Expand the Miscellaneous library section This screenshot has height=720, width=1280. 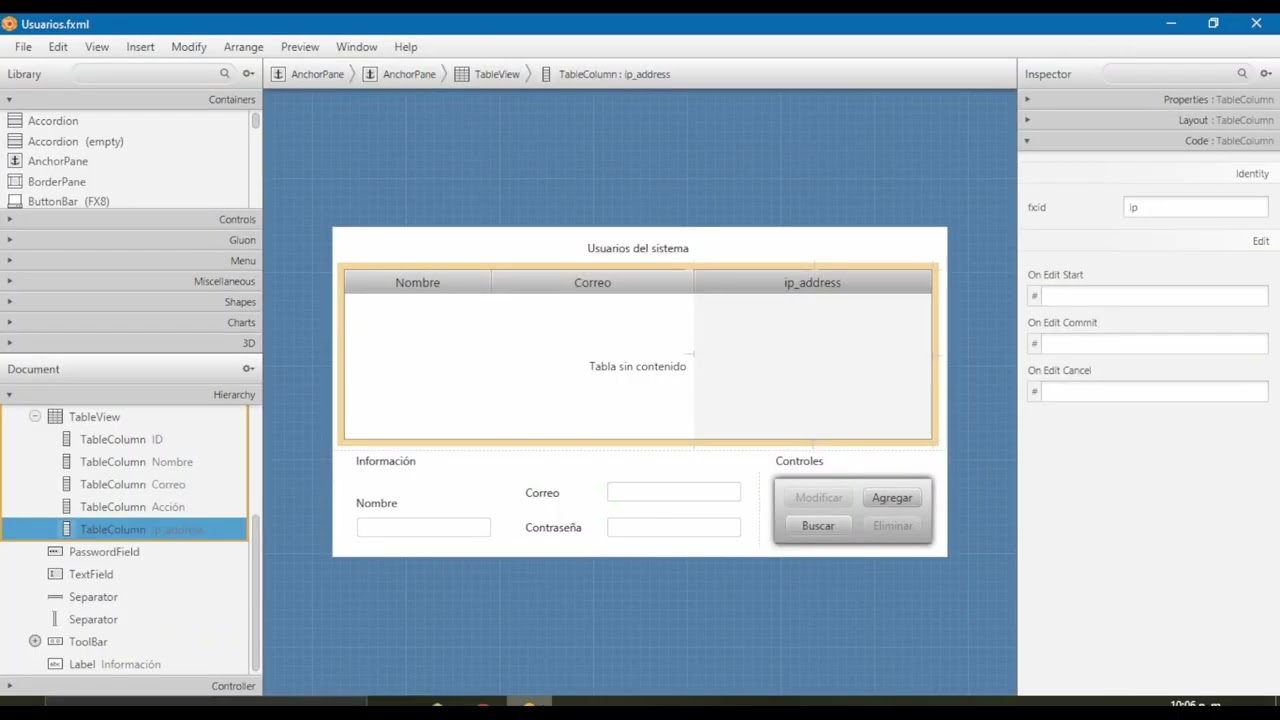pos(9,281)
